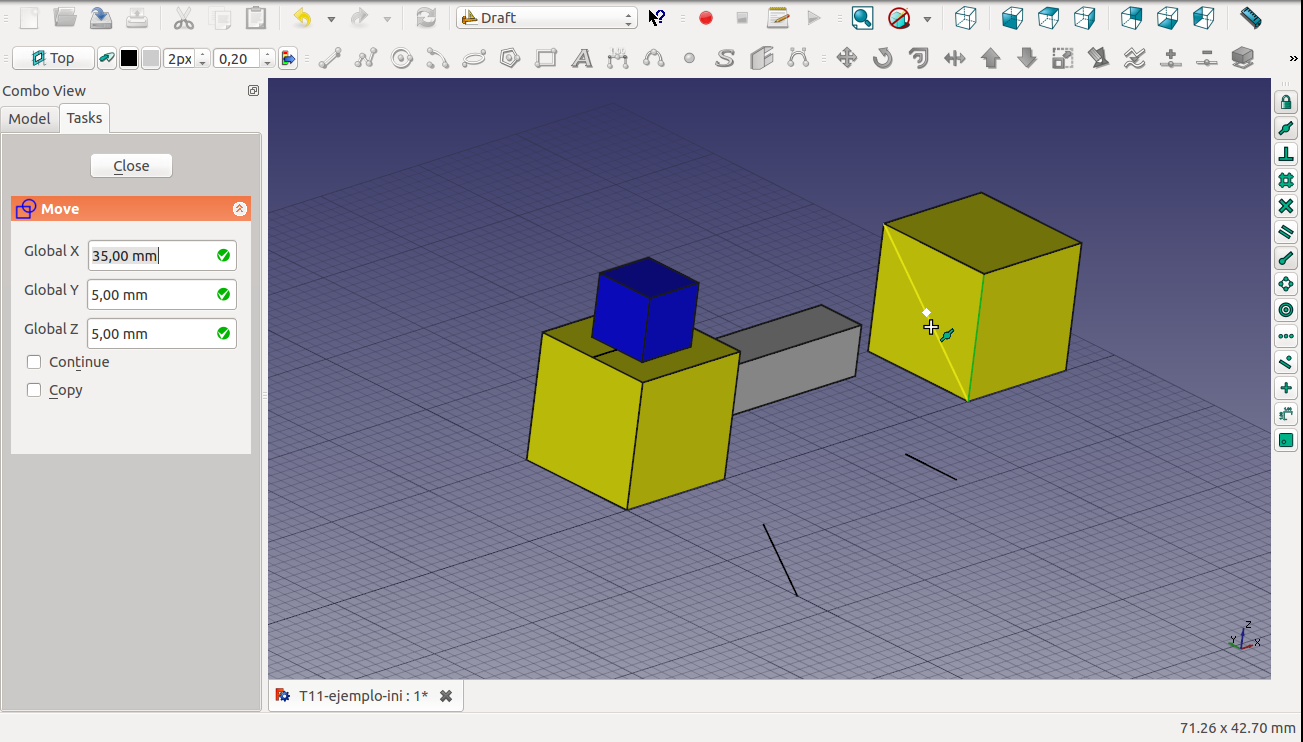Click the Fit All zoom icon

[862, 18]
